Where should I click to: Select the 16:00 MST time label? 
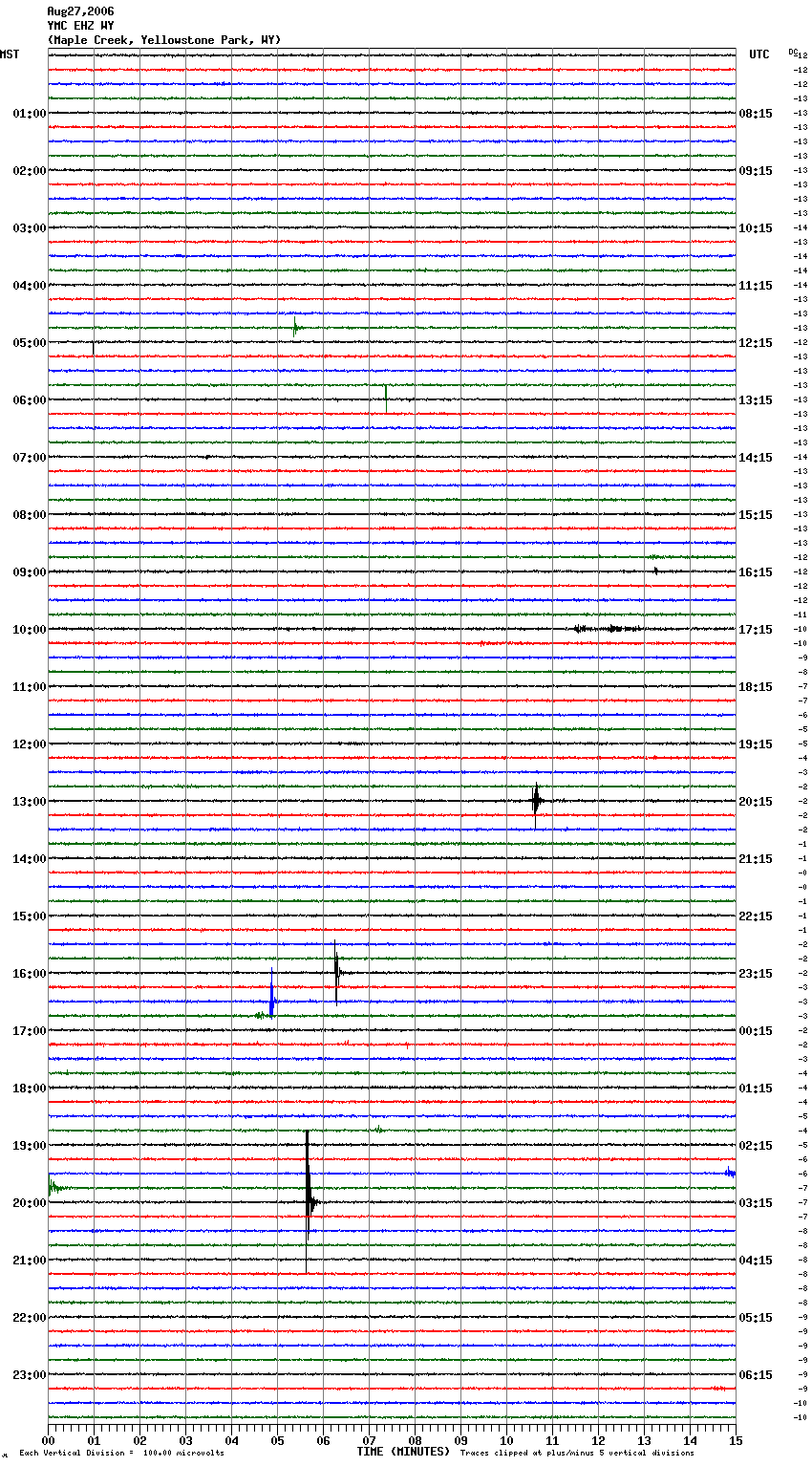[x=29, y=974]
